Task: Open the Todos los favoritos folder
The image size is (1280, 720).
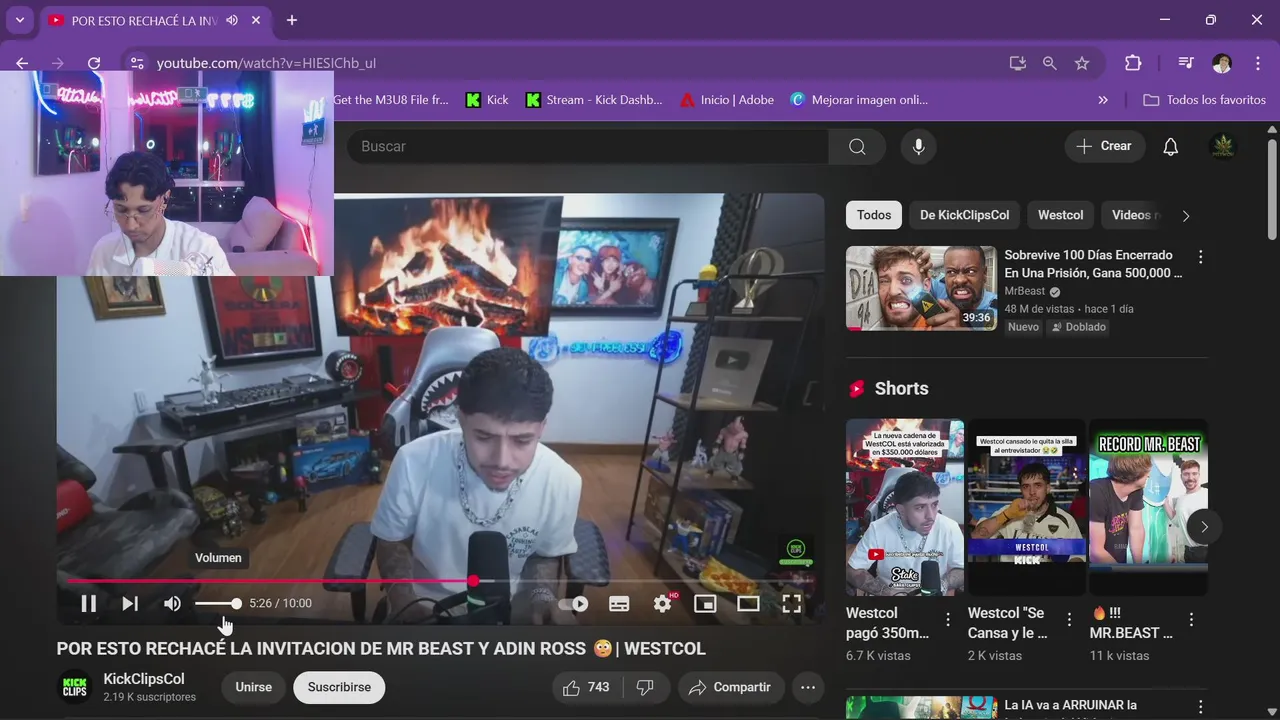Action: [1204, 100]
